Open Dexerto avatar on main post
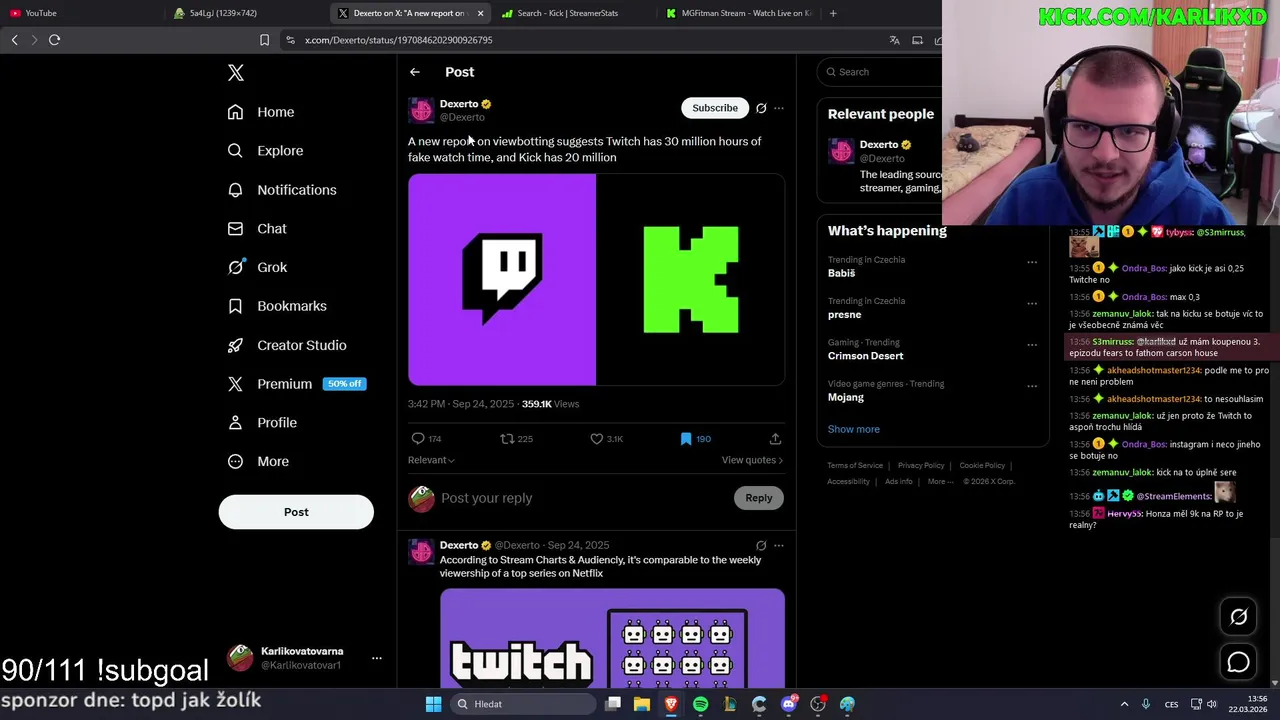 tap(421, 110)
